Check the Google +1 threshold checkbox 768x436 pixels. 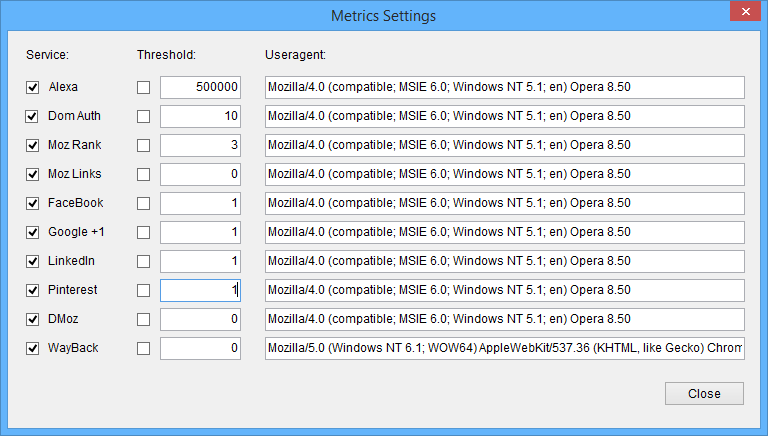click(144, 233)
